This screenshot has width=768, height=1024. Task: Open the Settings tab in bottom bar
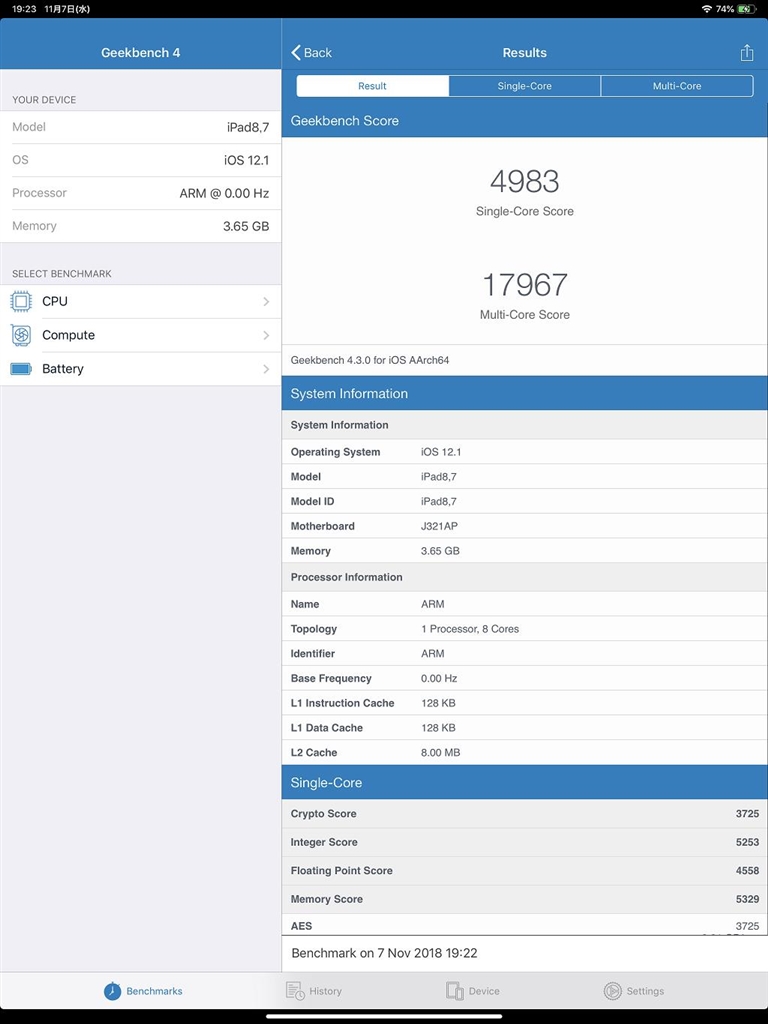(633, 991)
